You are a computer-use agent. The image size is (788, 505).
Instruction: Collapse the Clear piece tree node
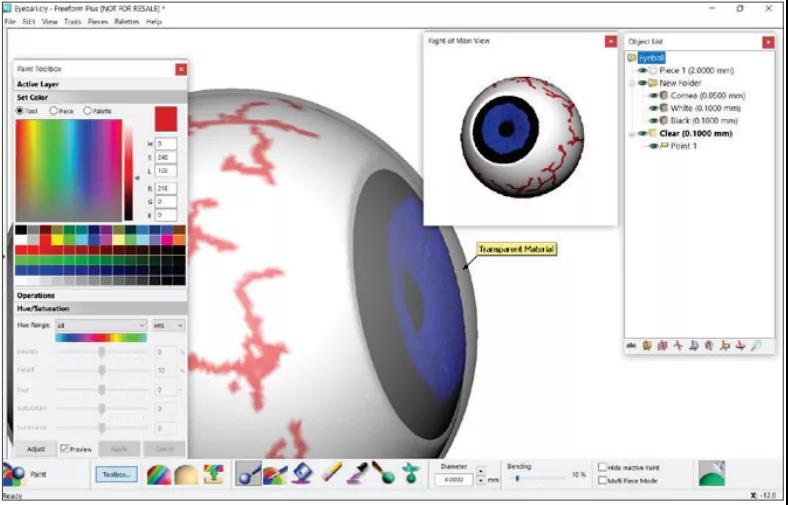pyautogui.click(x=632, y=133)
